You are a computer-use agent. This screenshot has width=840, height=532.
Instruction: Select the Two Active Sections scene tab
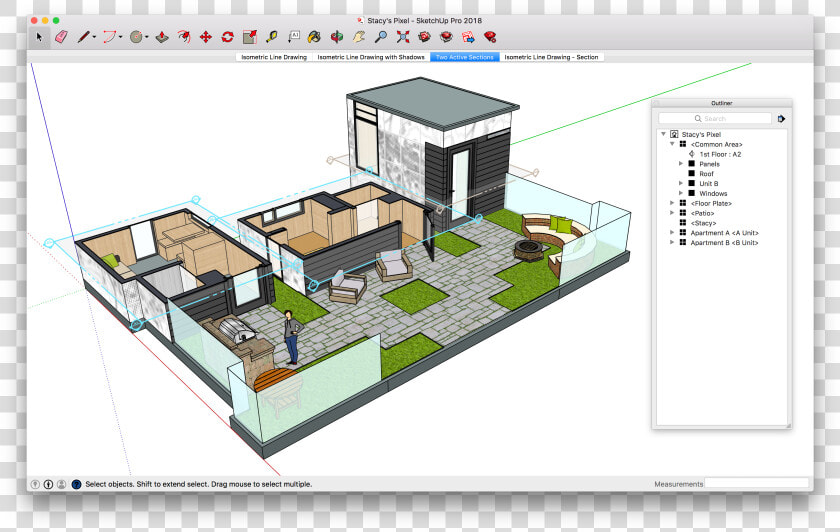coord(464,57)
